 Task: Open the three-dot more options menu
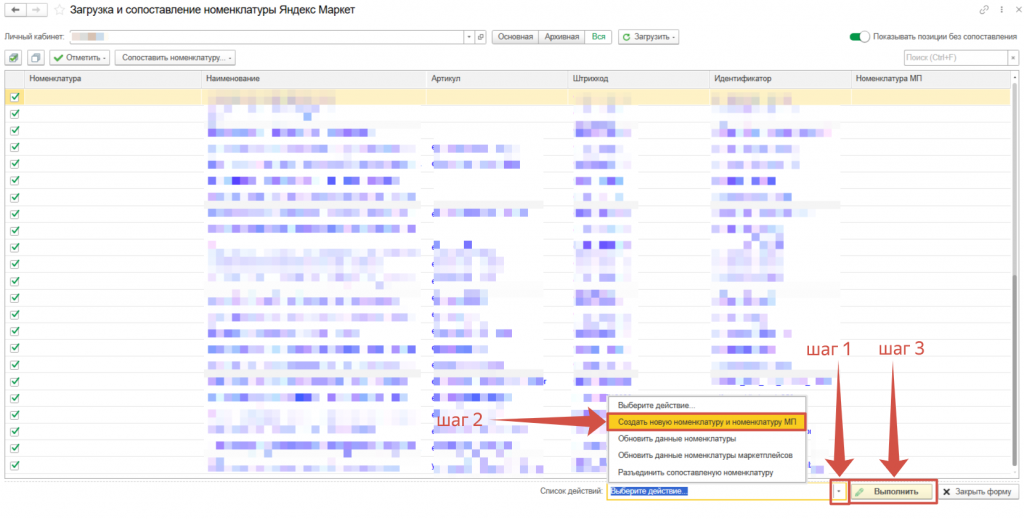pyautogui.click(x=999, y=10)
